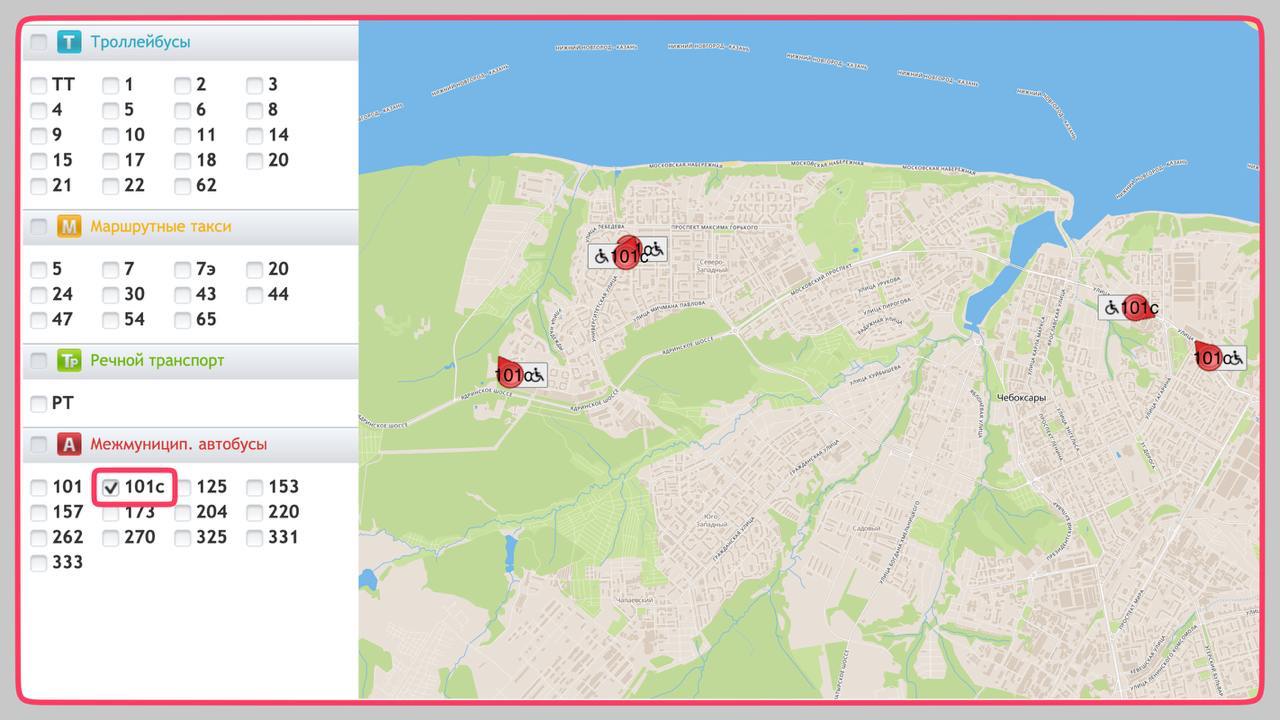Click the Чебоксары city label on map
1280x720 pixels.
pos(1021,398)
